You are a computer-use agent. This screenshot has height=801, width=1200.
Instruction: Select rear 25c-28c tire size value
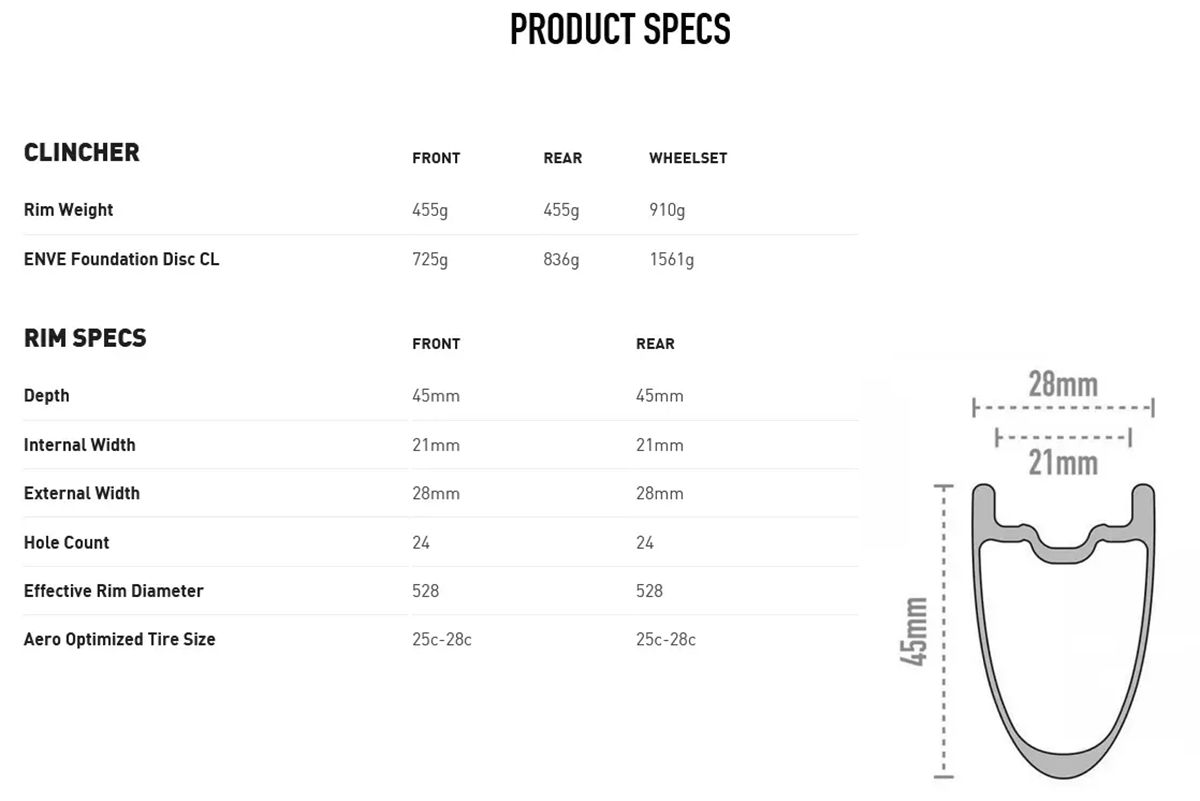point(666,639)
